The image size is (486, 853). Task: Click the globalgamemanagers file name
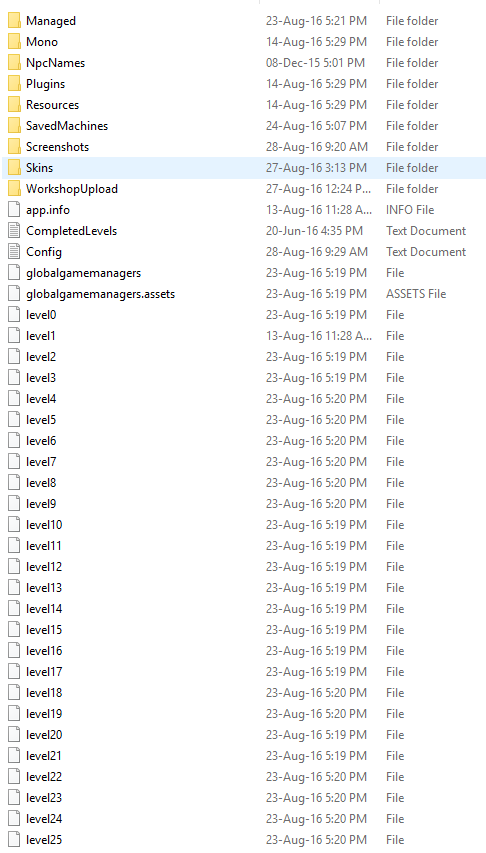tap(83, 273)
